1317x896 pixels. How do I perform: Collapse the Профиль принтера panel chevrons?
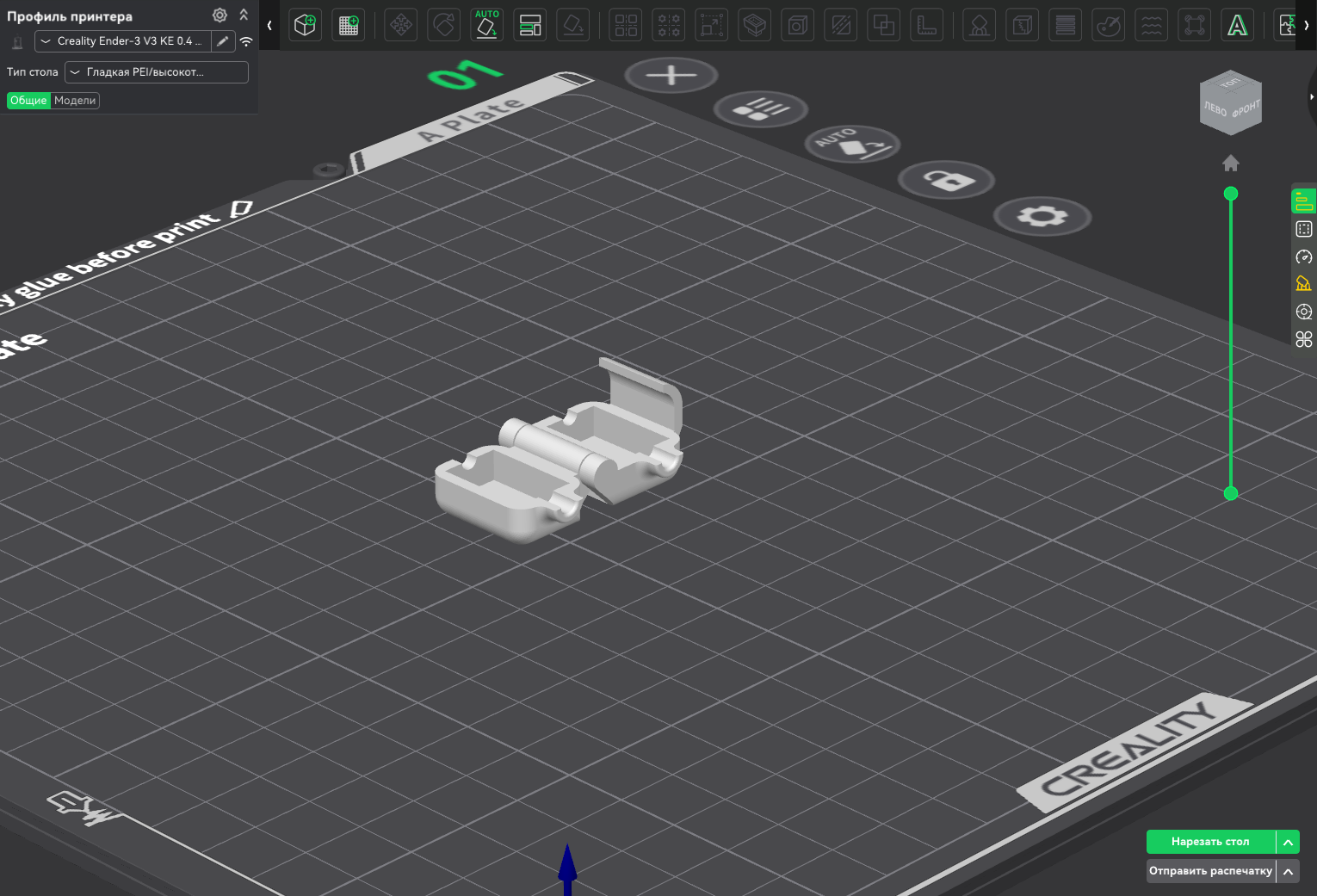244,15
